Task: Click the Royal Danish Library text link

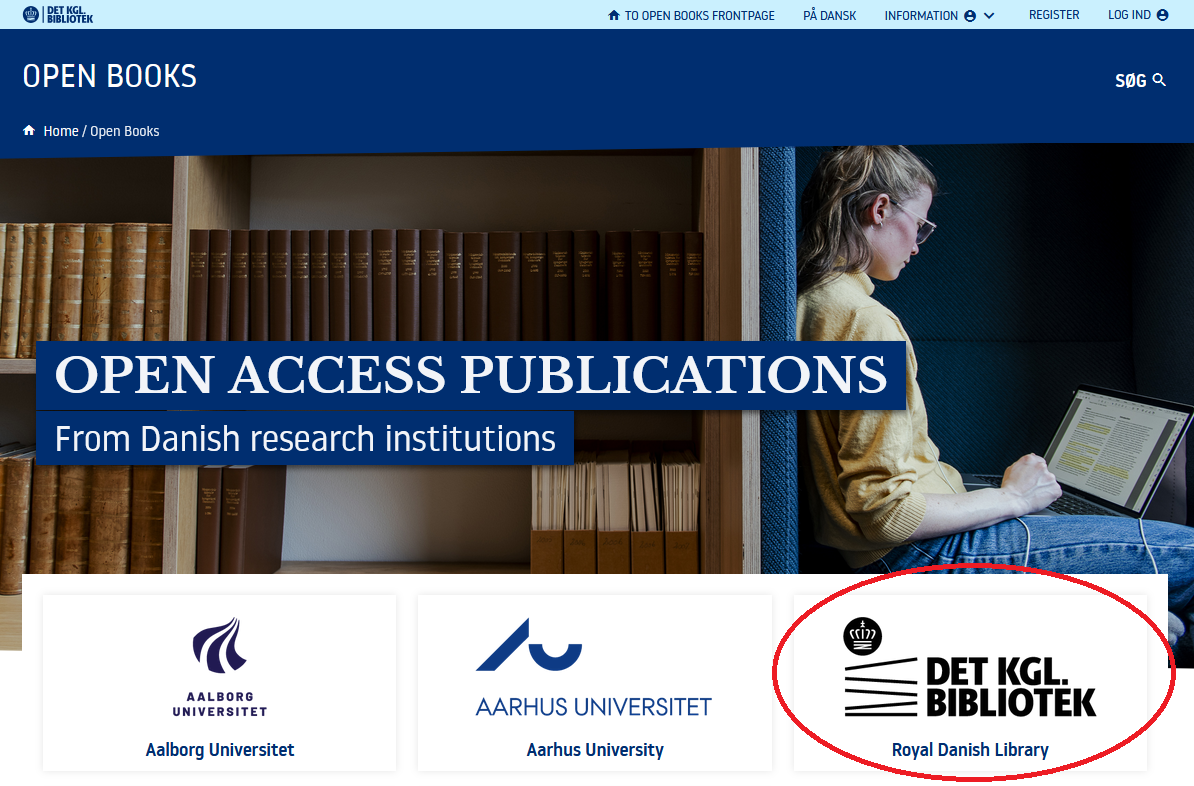Action: 970,749
